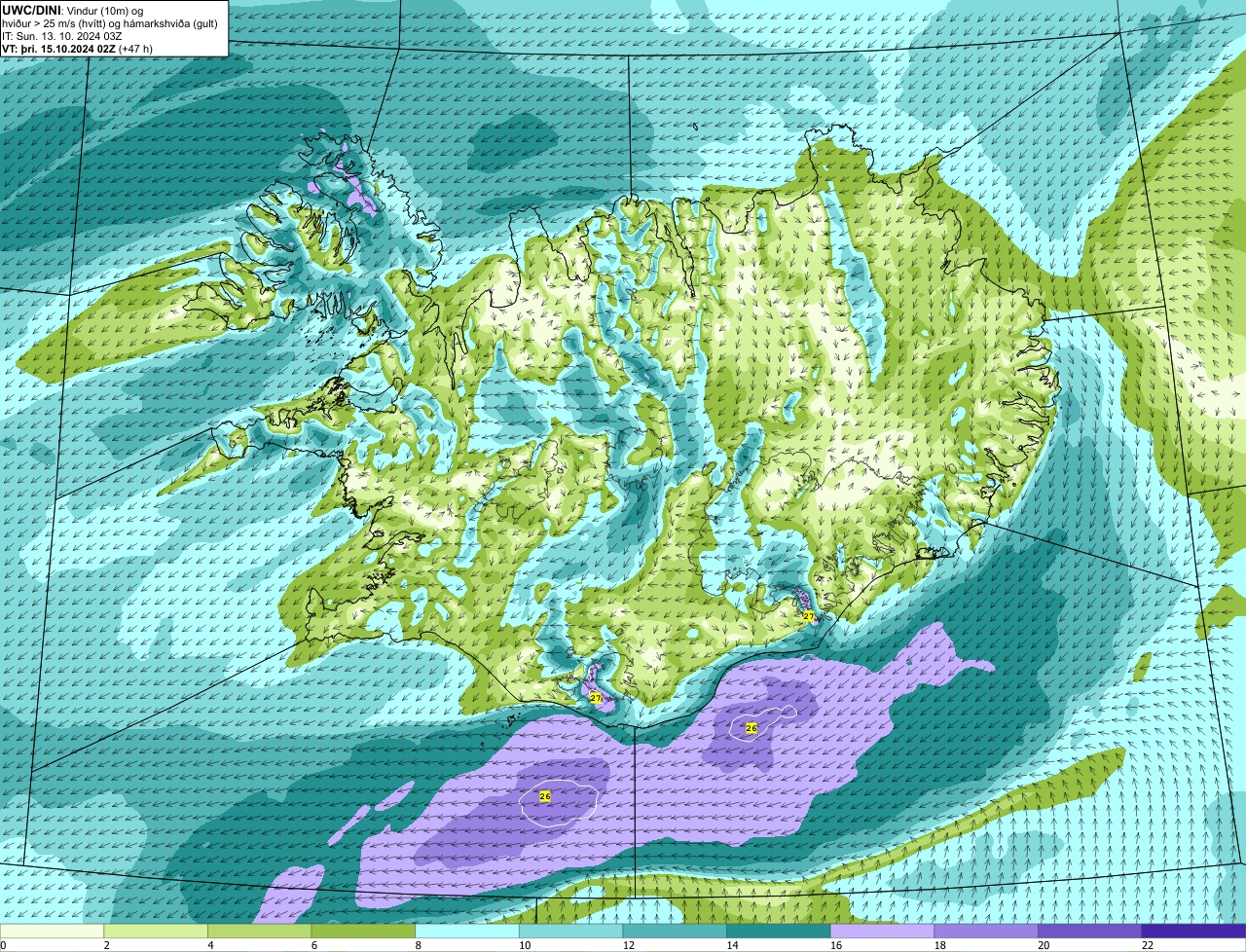
Task: Pick the 4–6 m/s green legend swatch
Action: point(260,932)
